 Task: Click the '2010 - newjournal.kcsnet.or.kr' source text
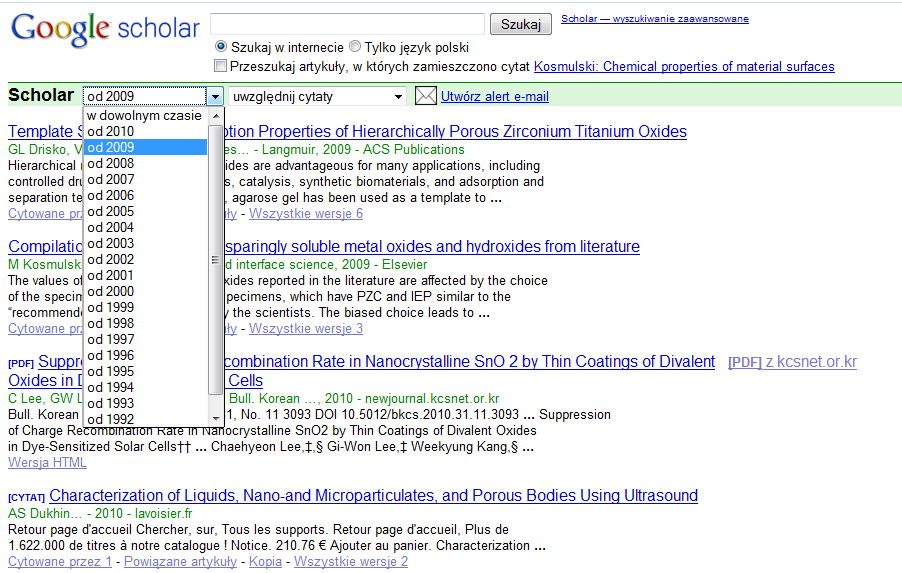(412, 399)
